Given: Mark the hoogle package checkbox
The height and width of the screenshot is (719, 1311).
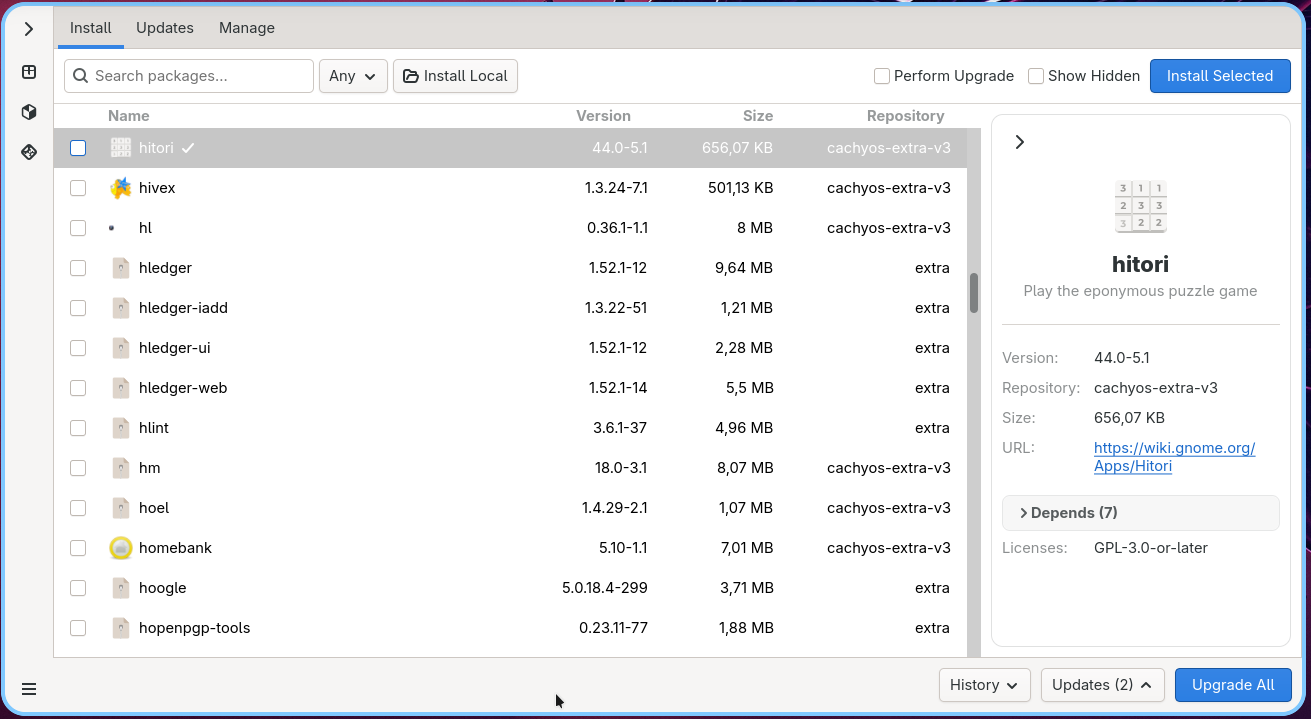Looking at the screenshot, I should coord(78,588).
